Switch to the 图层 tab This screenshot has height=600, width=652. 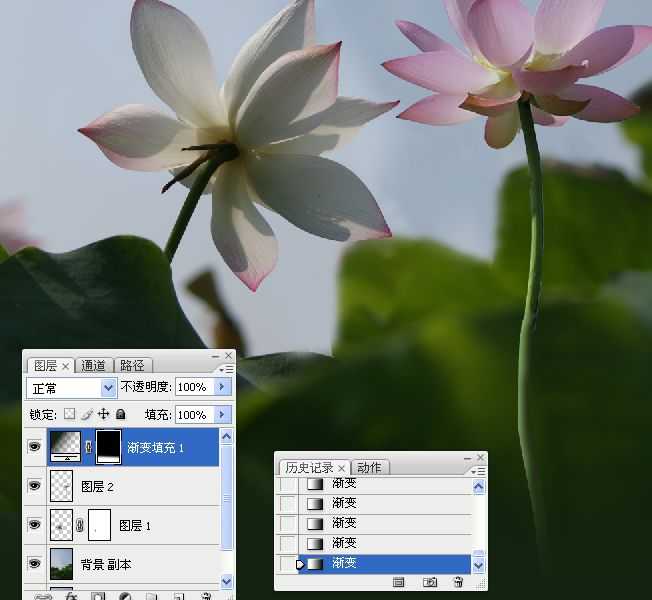(45, 365)
